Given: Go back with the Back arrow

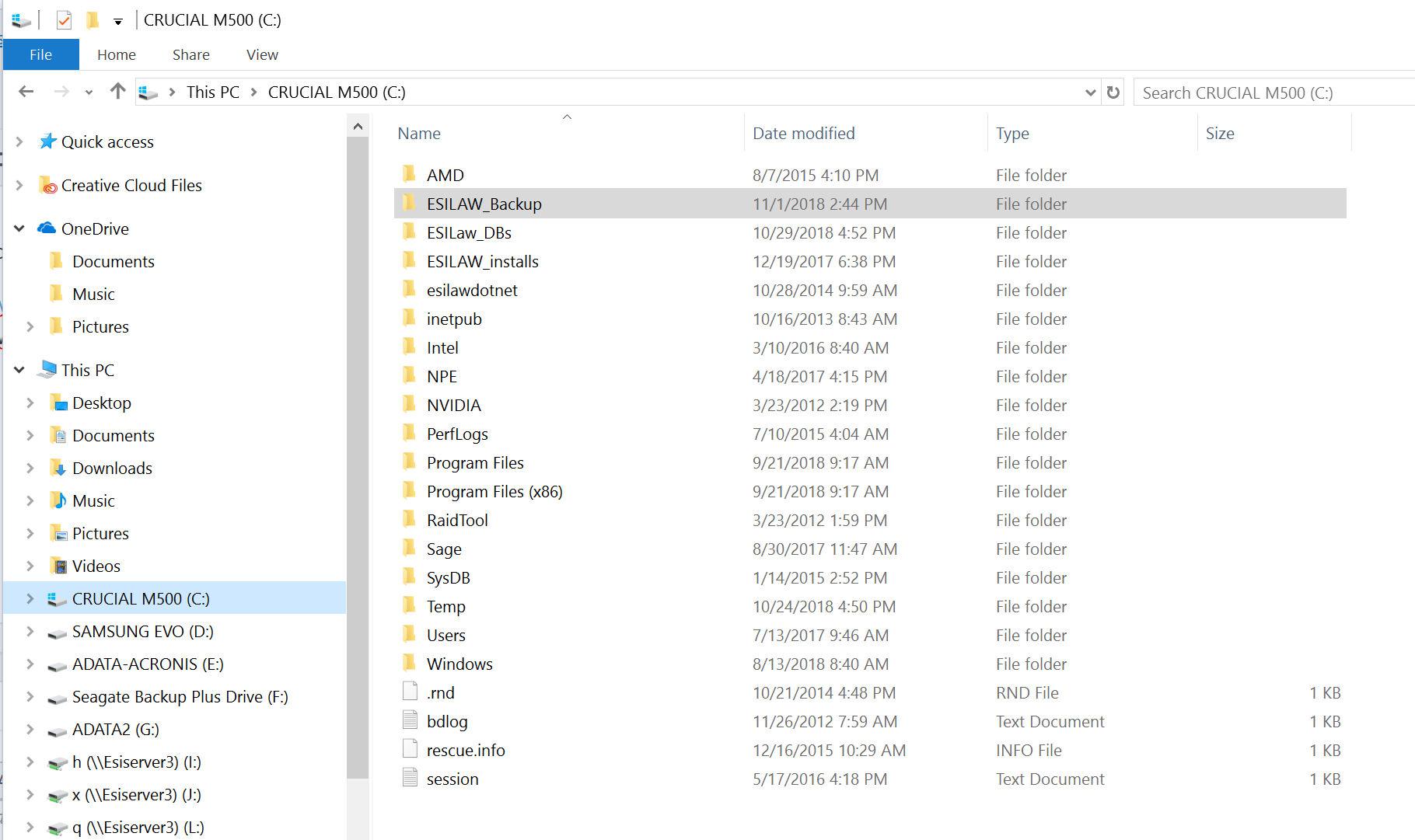Looking at the screenshot, I should (x=26, y=92).
